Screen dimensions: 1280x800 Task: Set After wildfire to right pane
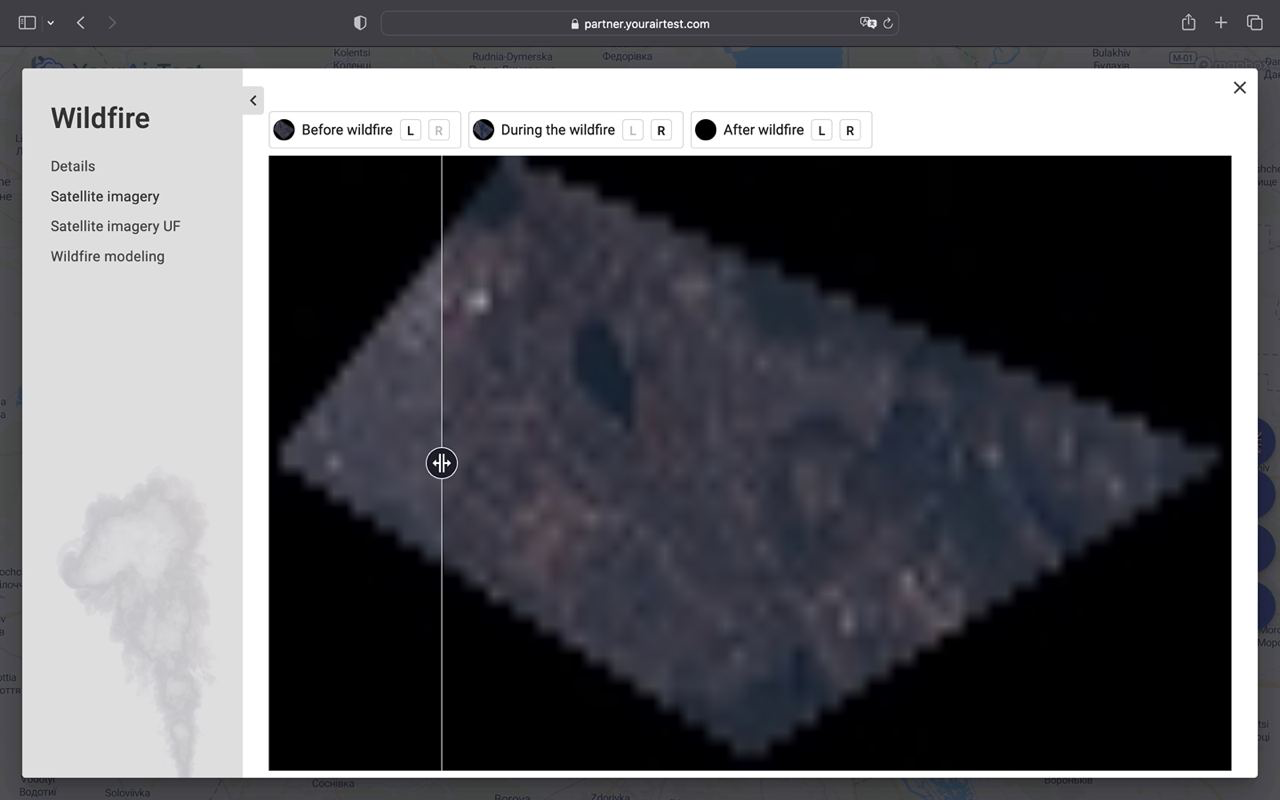tap(849, 130)
